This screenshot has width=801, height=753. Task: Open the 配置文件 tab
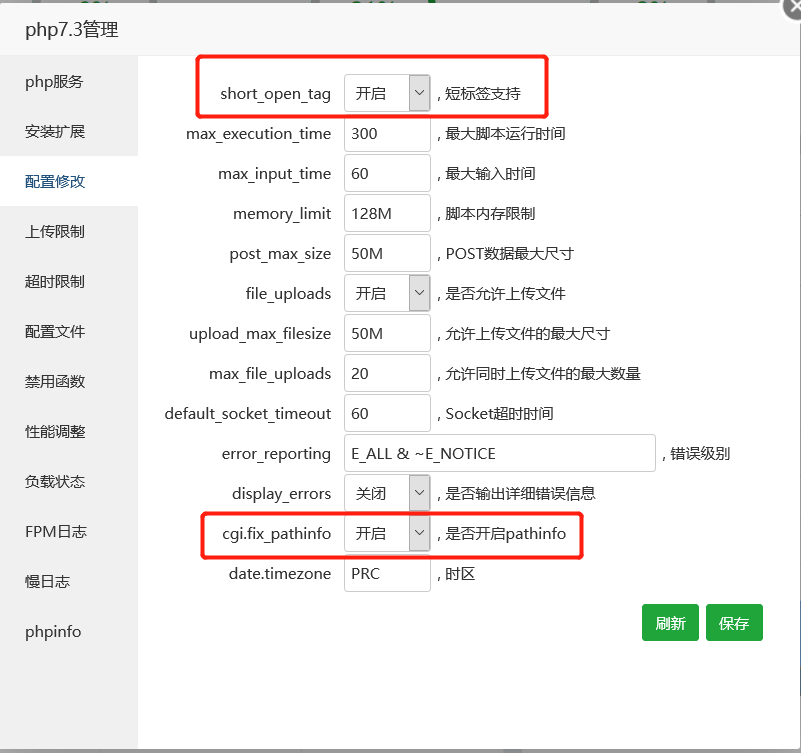click(55, 332)
